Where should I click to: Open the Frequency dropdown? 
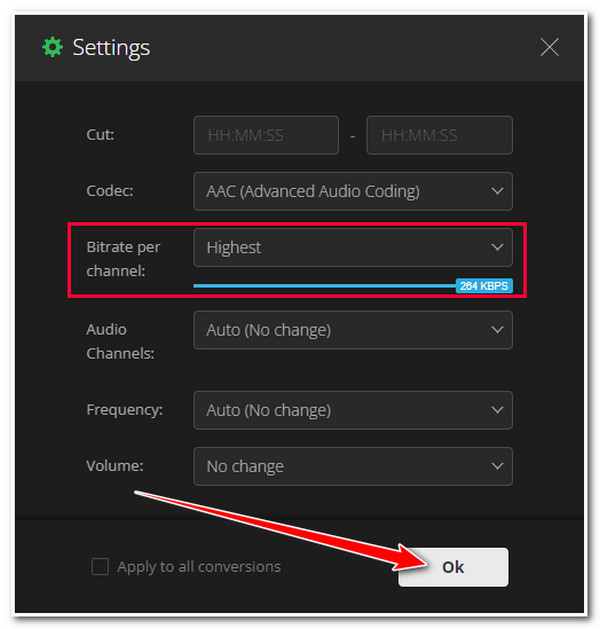coord(353,410)
